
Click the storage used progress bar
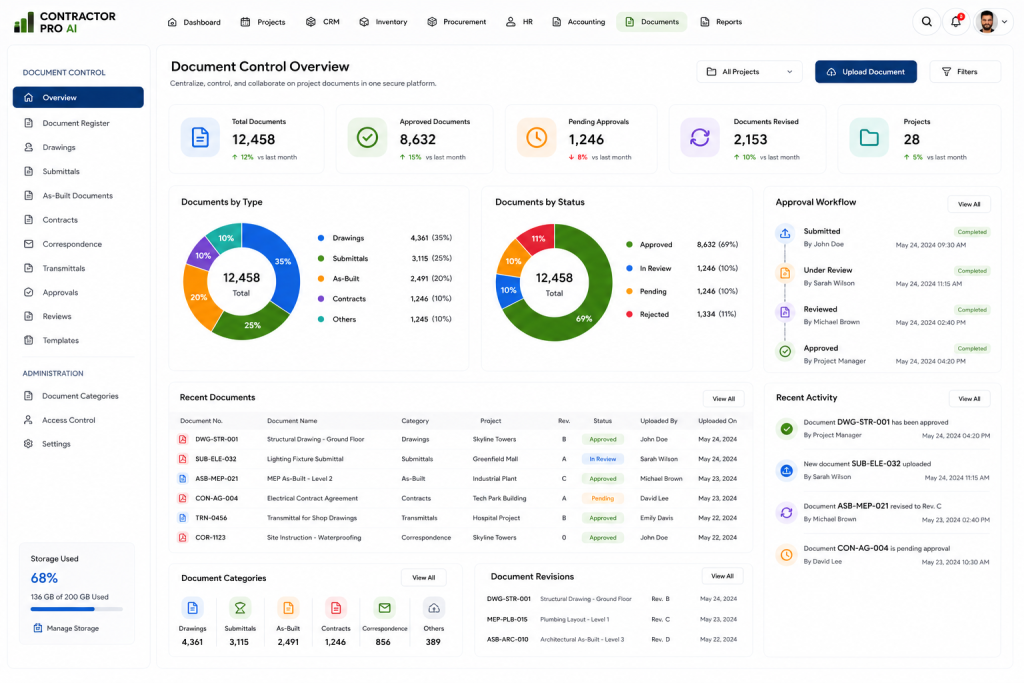[x=76, y=609]
